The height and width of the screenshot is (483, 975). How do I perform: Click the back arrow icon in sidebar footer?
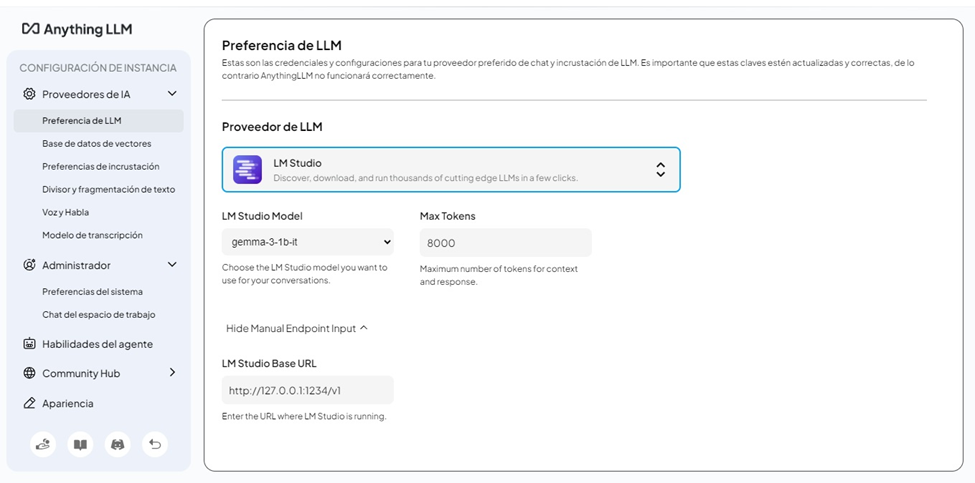coord(154,444)
